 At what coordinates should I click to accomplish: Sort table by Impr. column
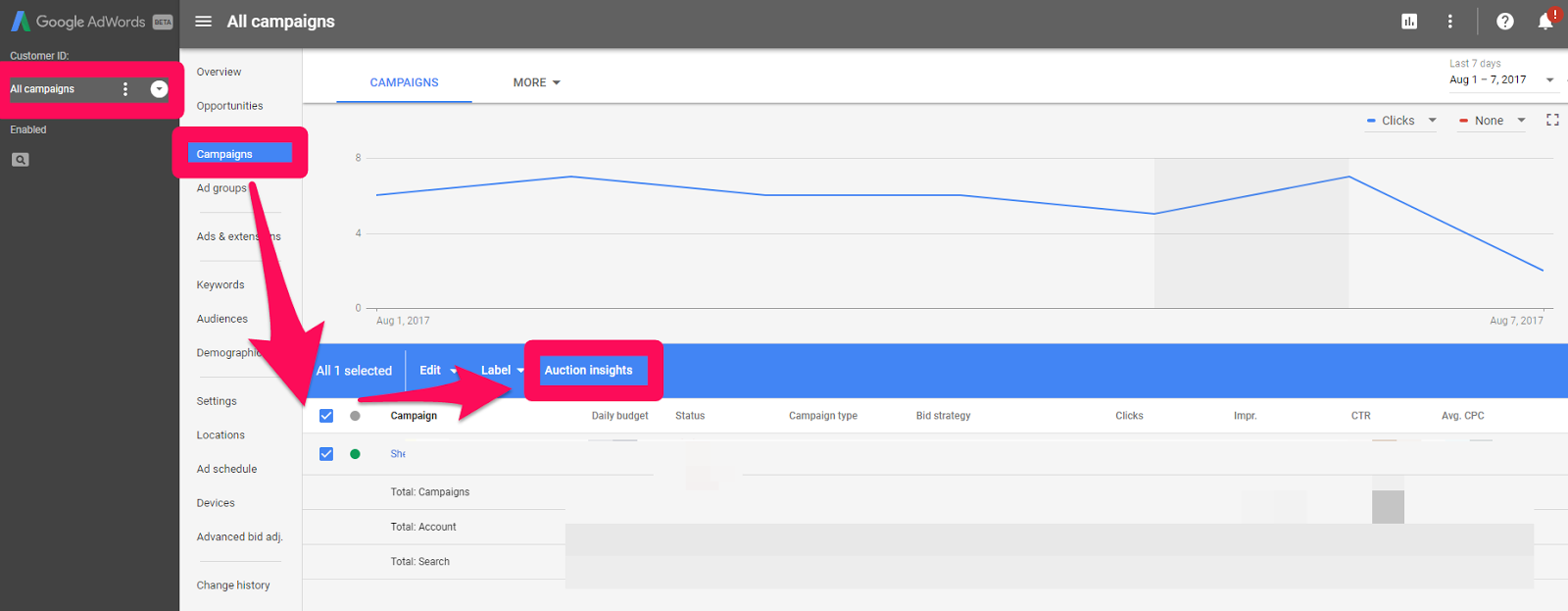pyautogui.click(x=1246, y=416)
